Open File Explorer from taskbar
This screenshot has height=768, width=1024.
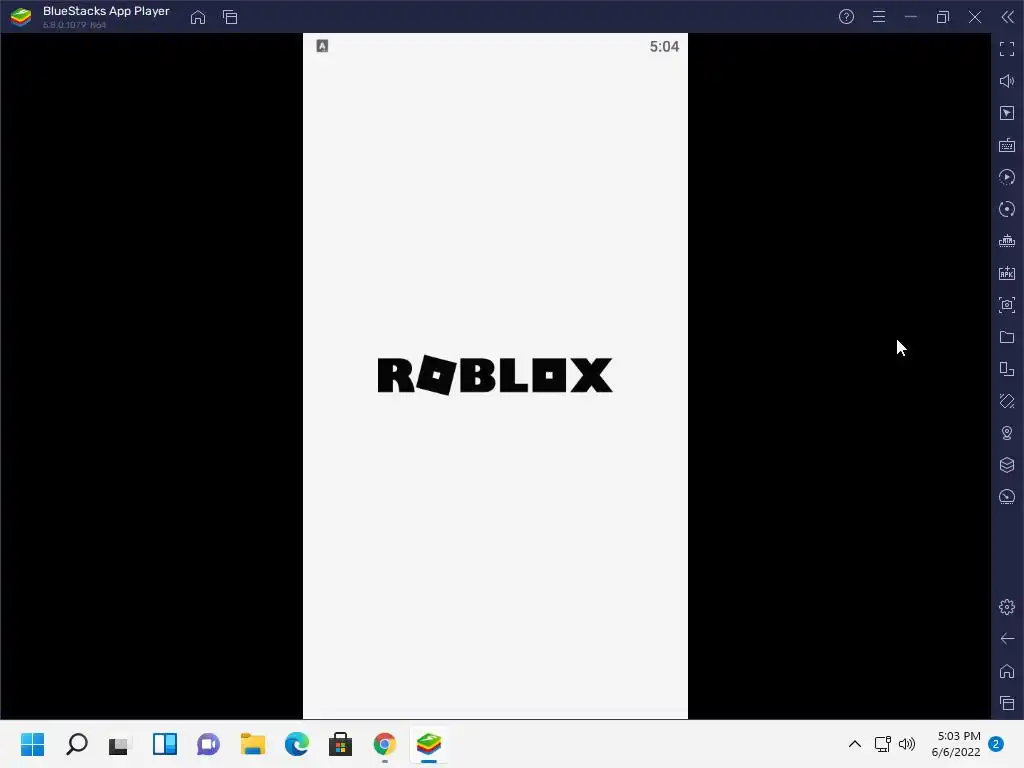point(253,744)
